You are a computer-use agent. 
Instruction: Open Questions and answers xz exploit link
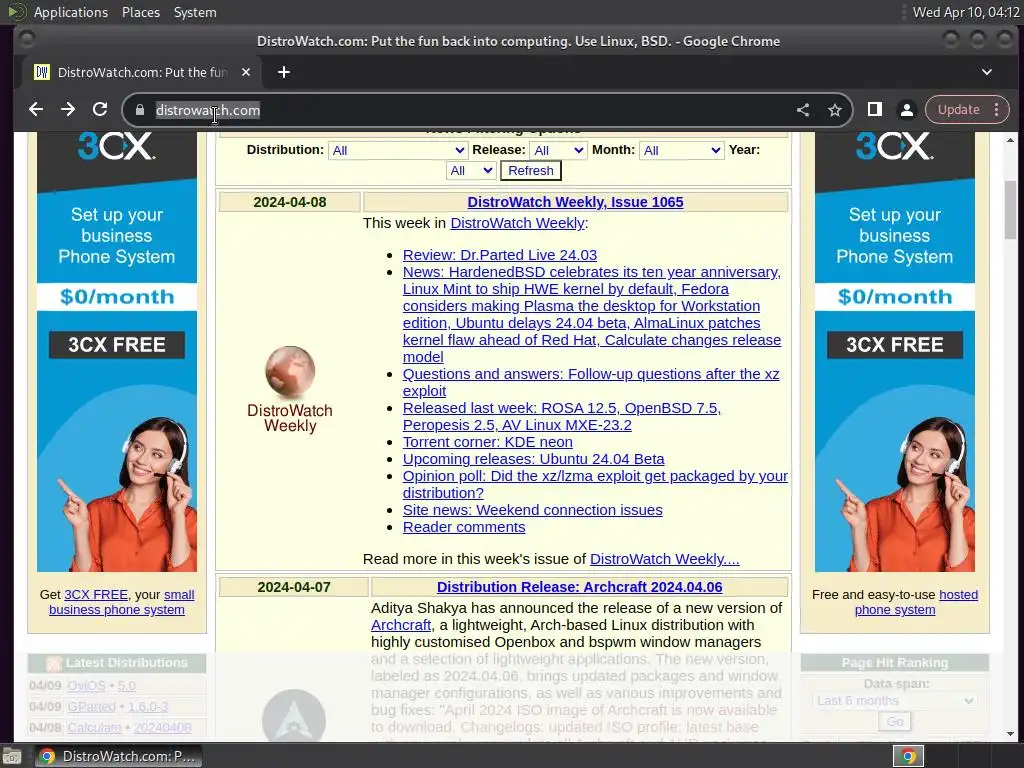[591, 382]
